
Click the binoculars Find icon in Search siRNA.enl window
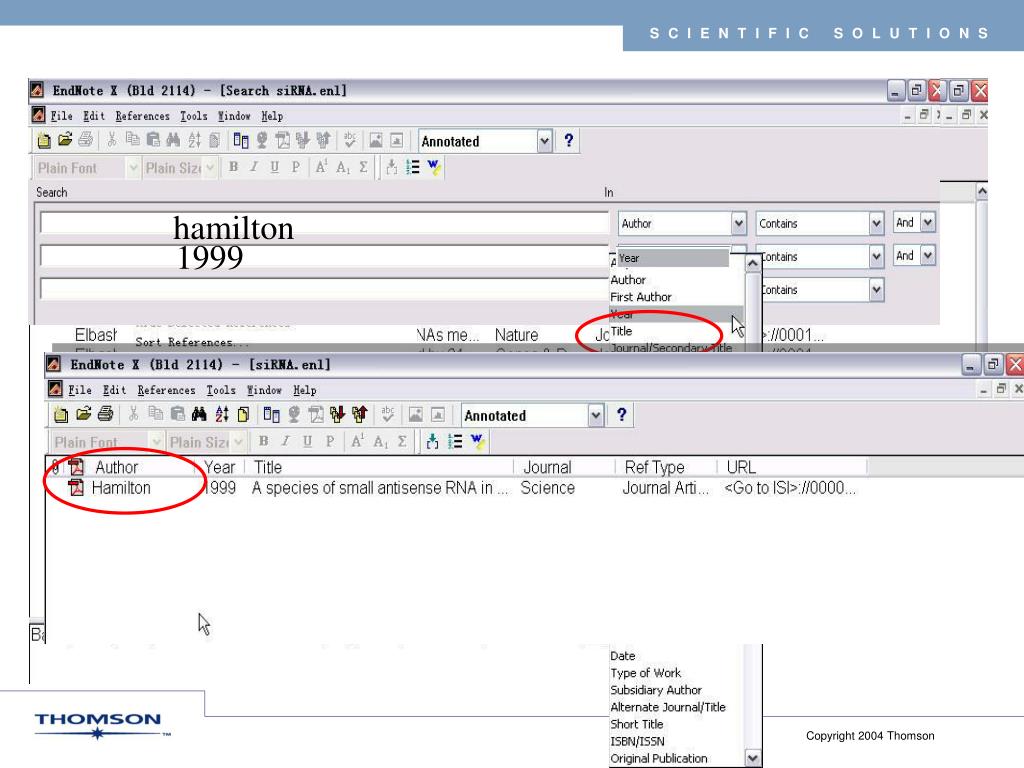(173, 140)
